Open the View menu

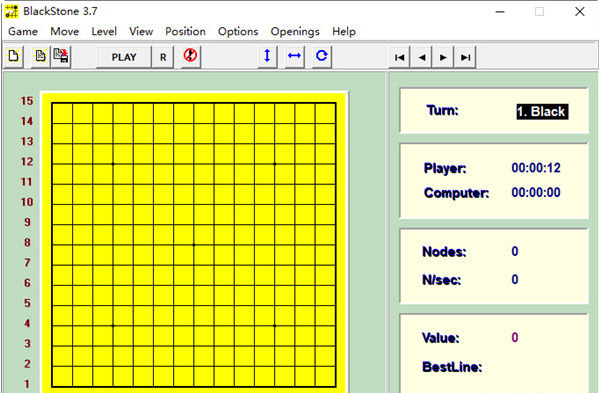tap(141, 31)
